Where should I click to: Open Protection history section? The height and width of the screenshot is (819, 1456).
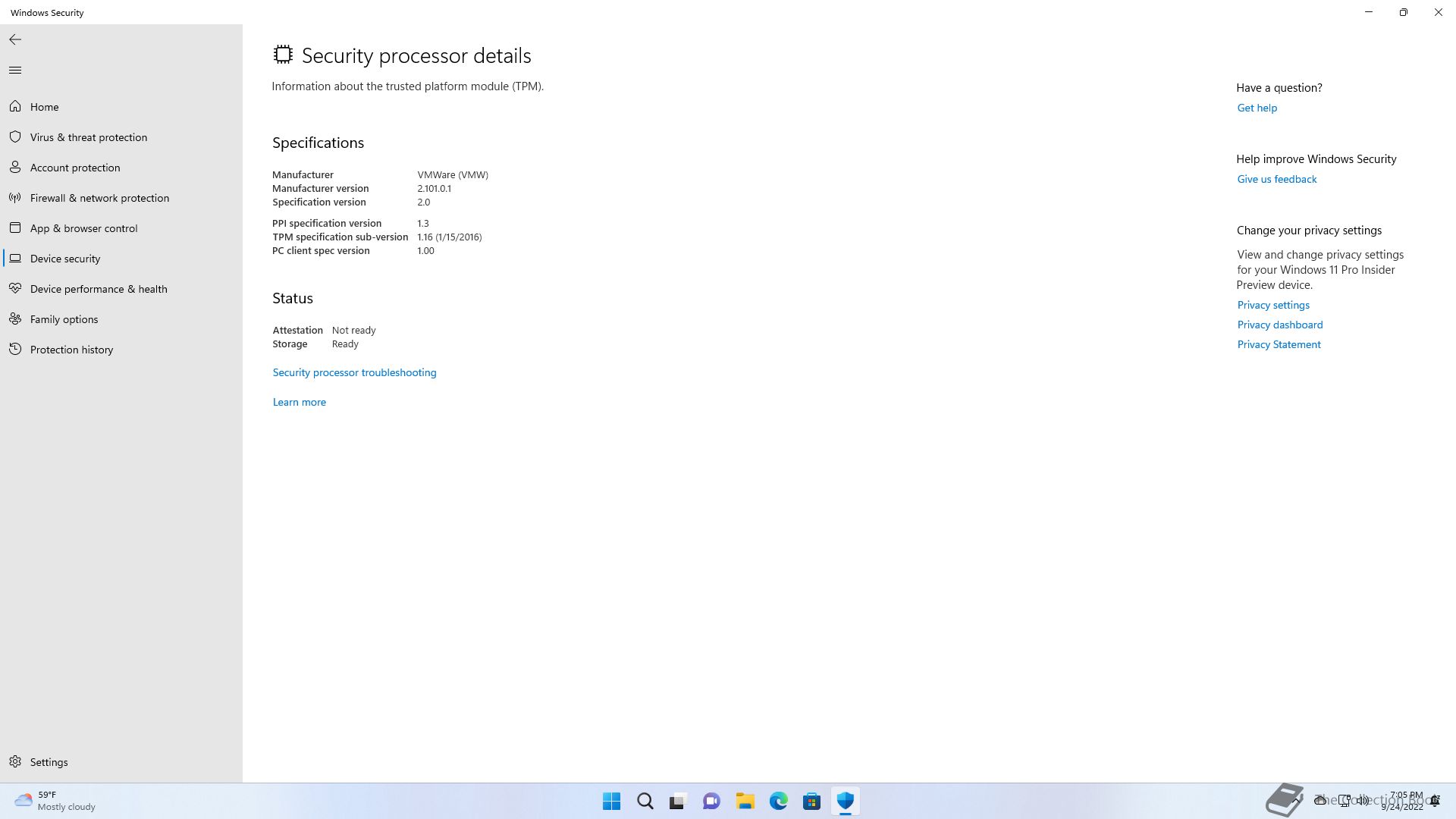coord(71,350)
